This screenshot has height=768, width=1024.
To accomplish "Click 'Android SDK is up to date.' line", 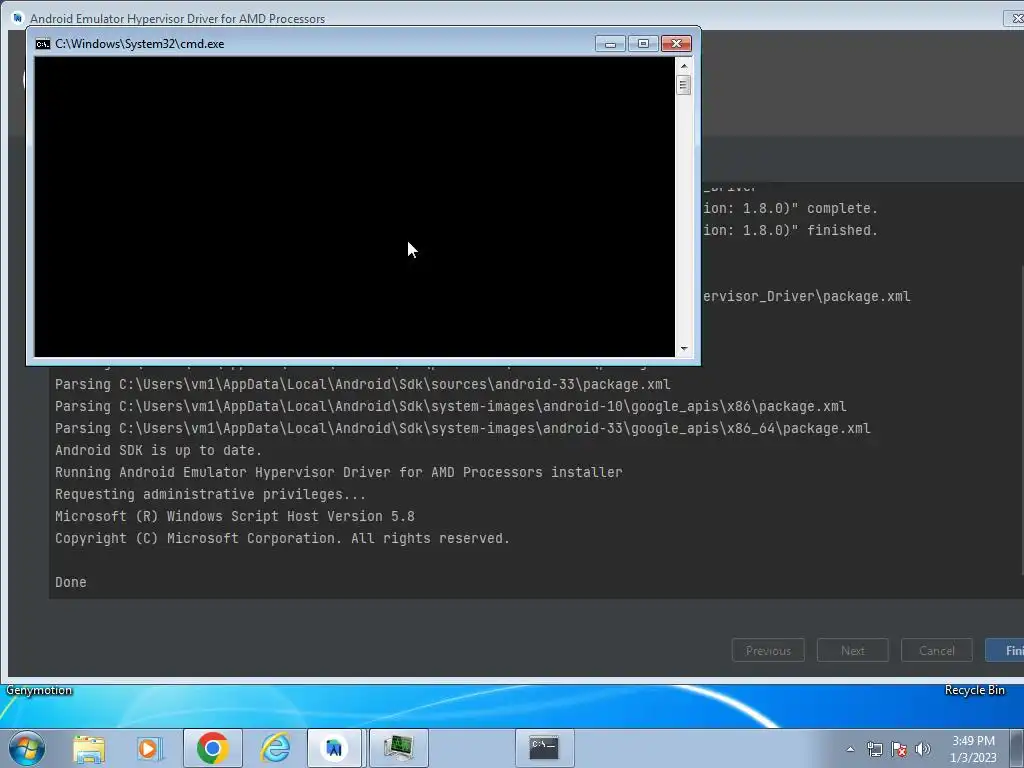I will tap(158, 450).
